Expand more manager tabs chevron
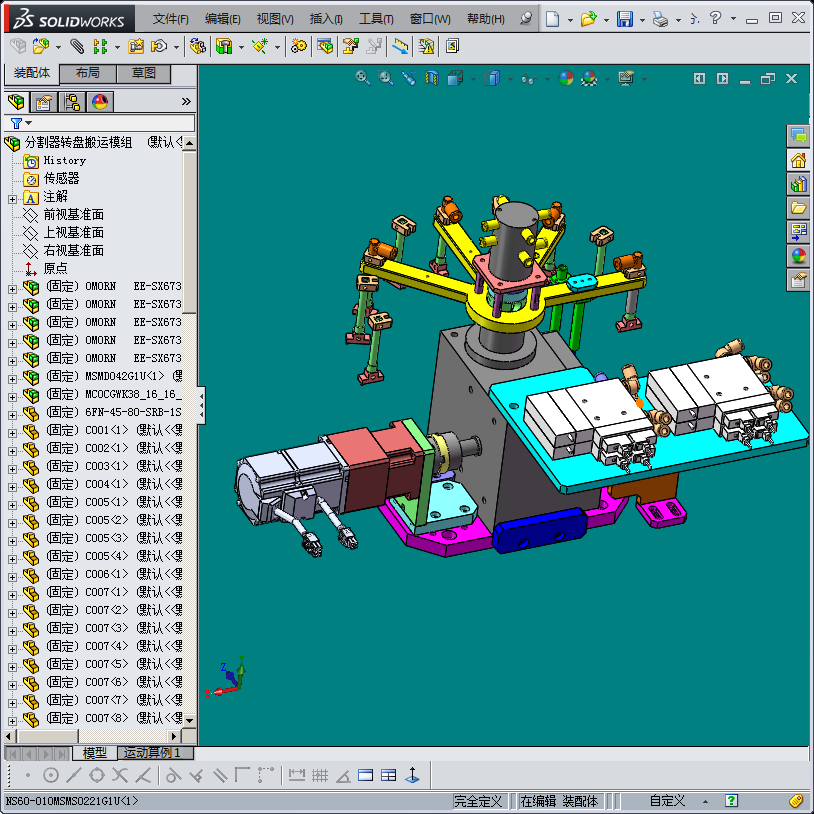Viewport: 814px width, 814px height. (x=186, y=102)
